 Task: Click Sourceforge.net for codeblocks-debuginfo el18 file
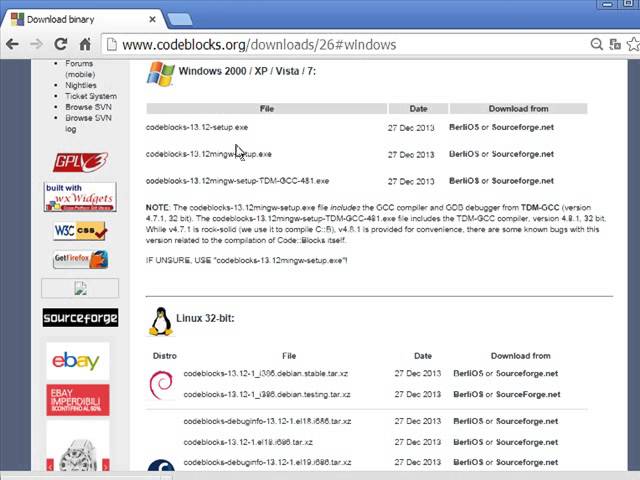point(527,421)
